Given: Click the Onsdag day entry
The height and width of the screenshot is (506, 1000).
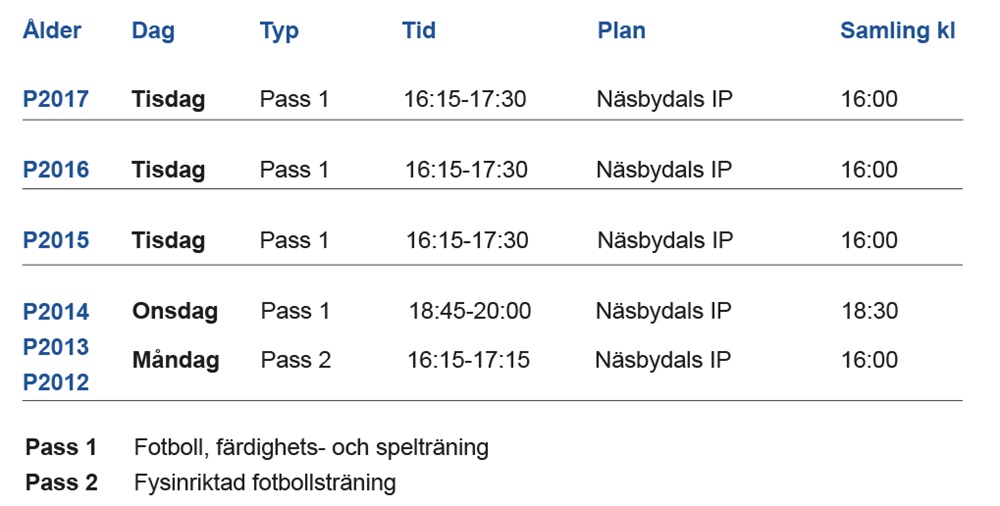Looking at the screenshot, I should [x=175, y=312].
